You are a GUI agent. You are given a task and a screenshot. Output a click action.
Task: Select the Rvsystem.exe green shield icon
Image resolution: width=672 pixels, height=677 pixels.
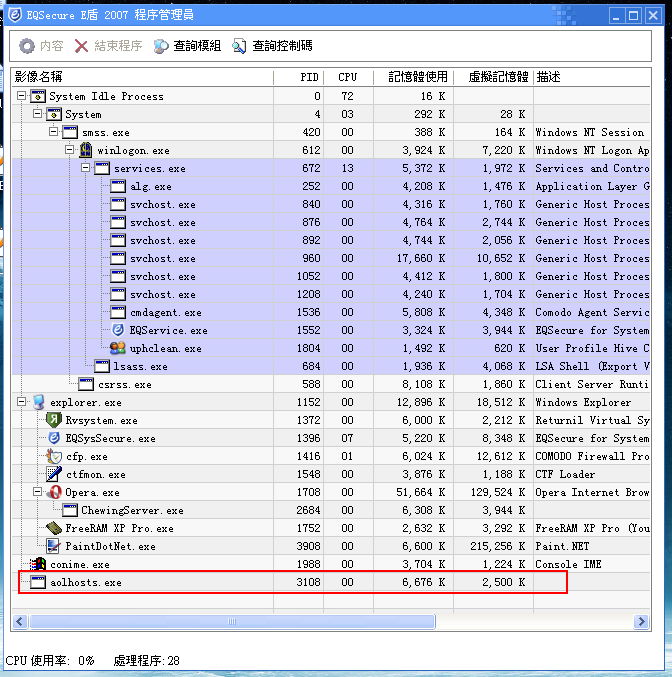[54, 420]
